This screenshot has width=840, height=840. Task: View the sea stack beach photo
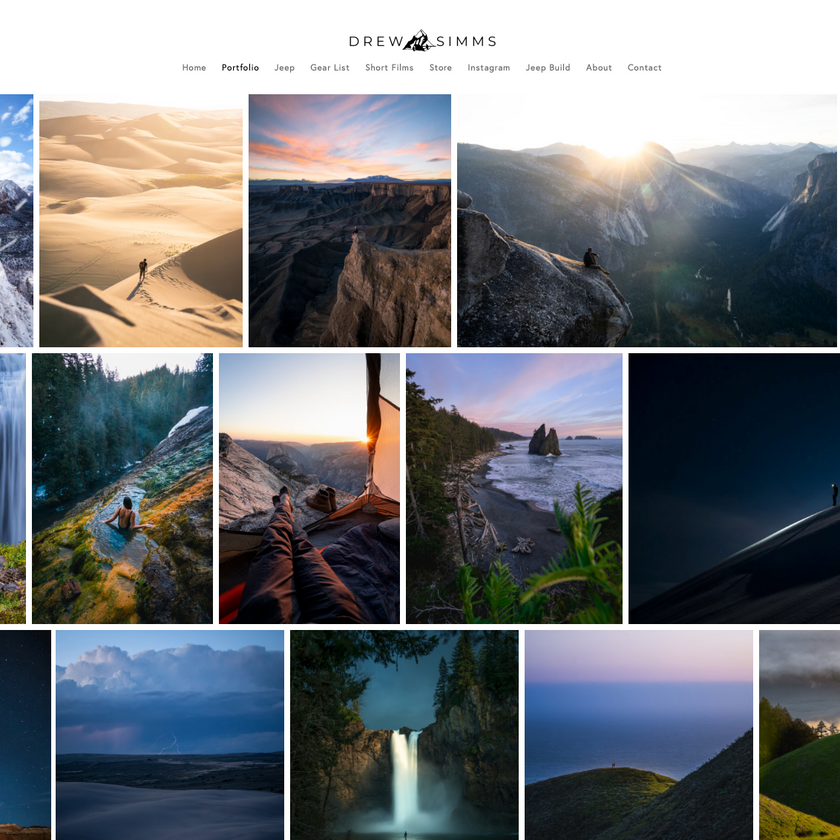pos(513,488)
